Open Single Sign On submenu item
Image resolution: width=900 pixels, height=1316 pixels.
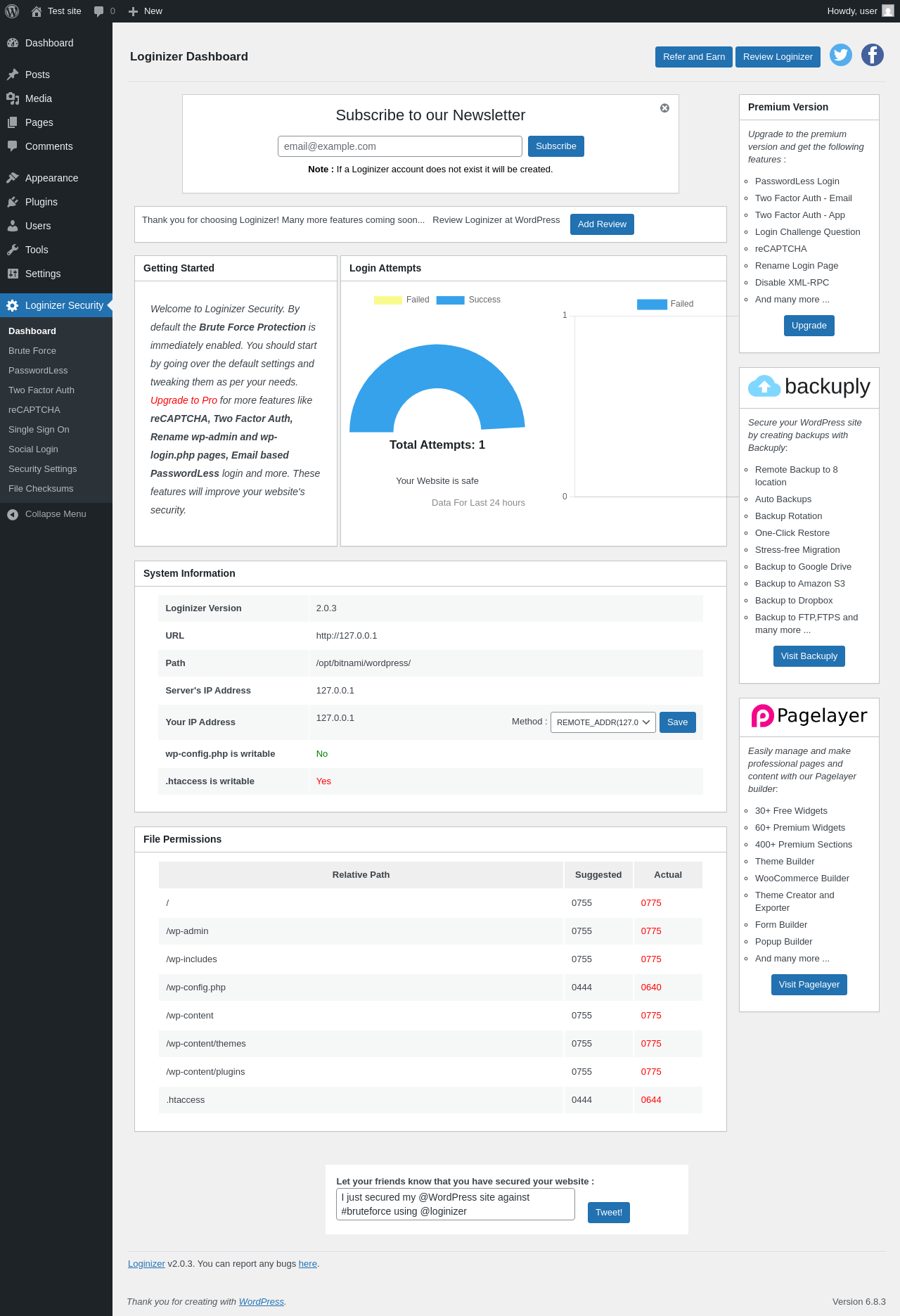(x=39, y=430)
